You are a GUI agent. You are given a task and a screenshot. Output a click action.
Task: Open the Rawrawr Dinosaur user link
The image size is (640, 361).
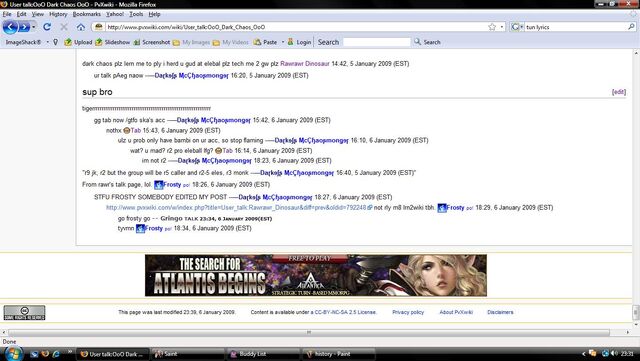(x=304, y=64)
